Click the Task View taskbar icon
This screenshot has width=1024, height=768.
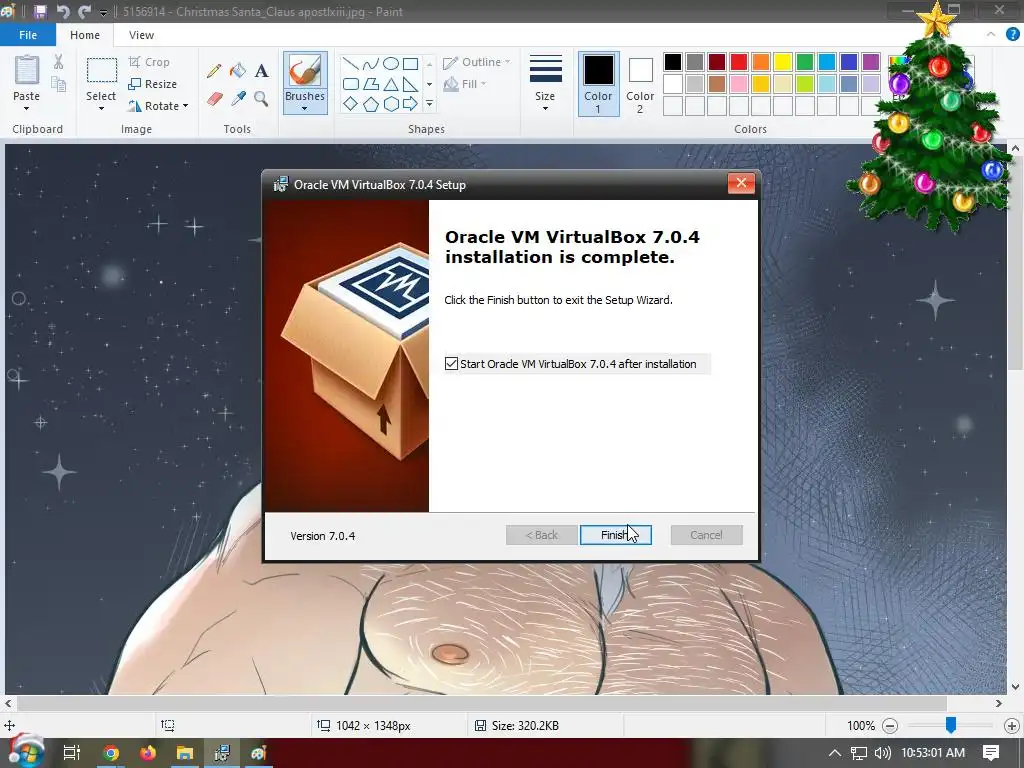72,753
